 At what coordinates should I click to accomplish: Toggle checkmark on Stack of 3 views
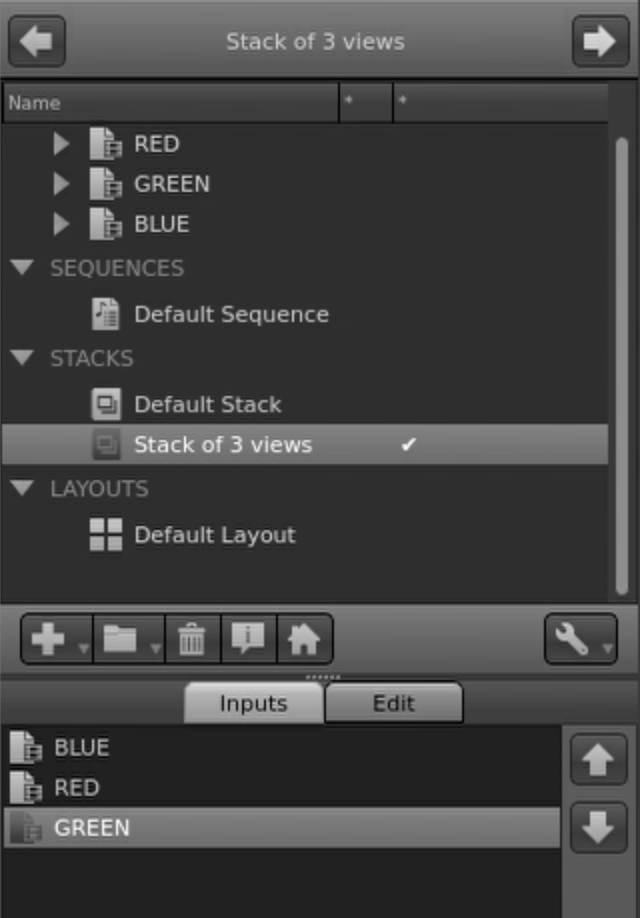pos(408,445)
